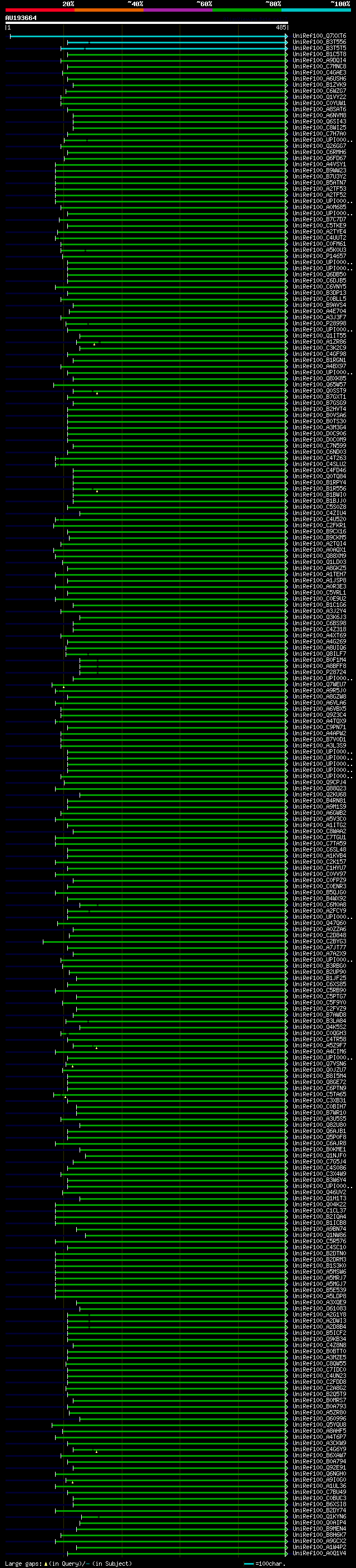Select the cyan alignment bar for UniRef100_B3T556
This screenshot has width=356, height=1568.
pyautogui.click(x=177, y=43)
